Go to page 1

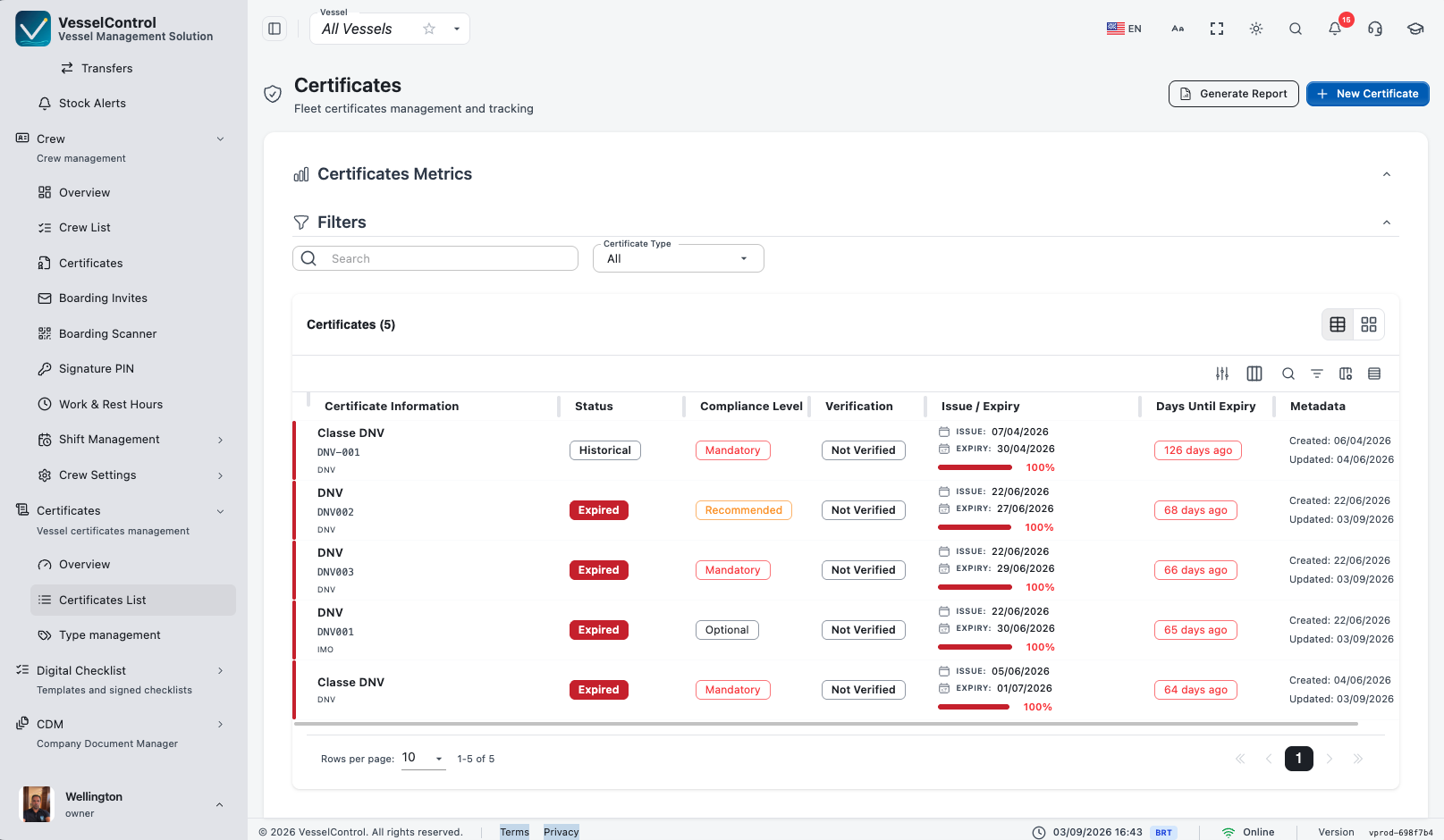[x=1299, y=759]
